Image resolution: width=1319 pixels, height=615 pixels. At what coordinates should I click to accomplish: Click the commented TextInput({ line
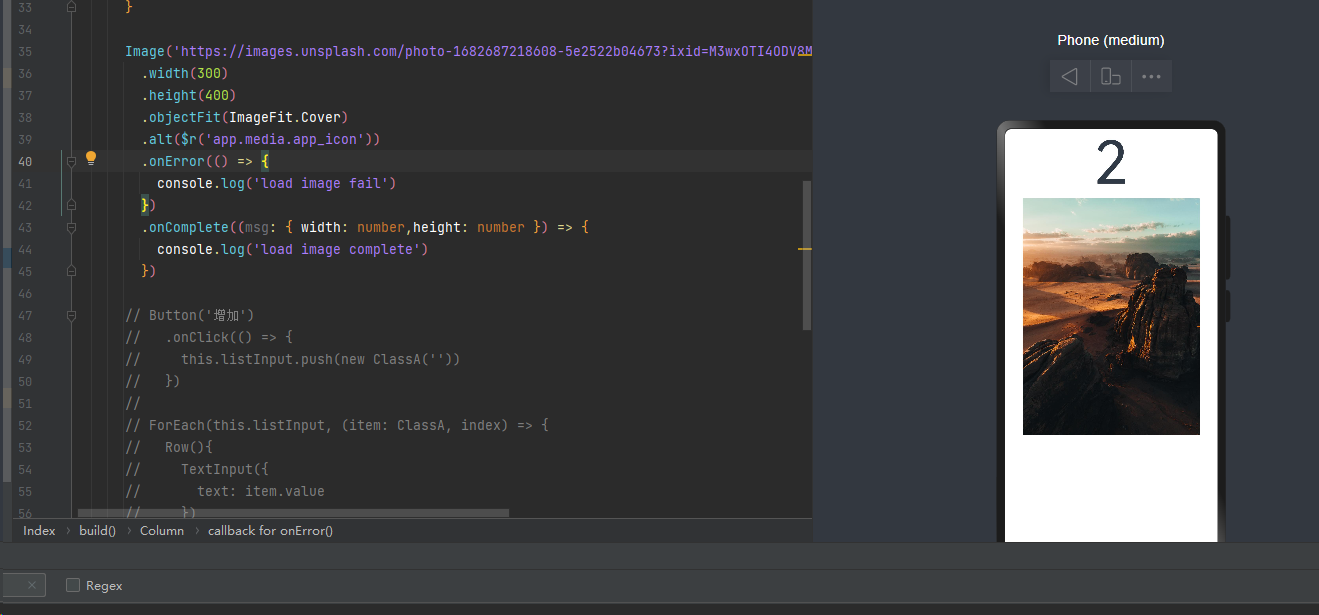click(197, 469)
